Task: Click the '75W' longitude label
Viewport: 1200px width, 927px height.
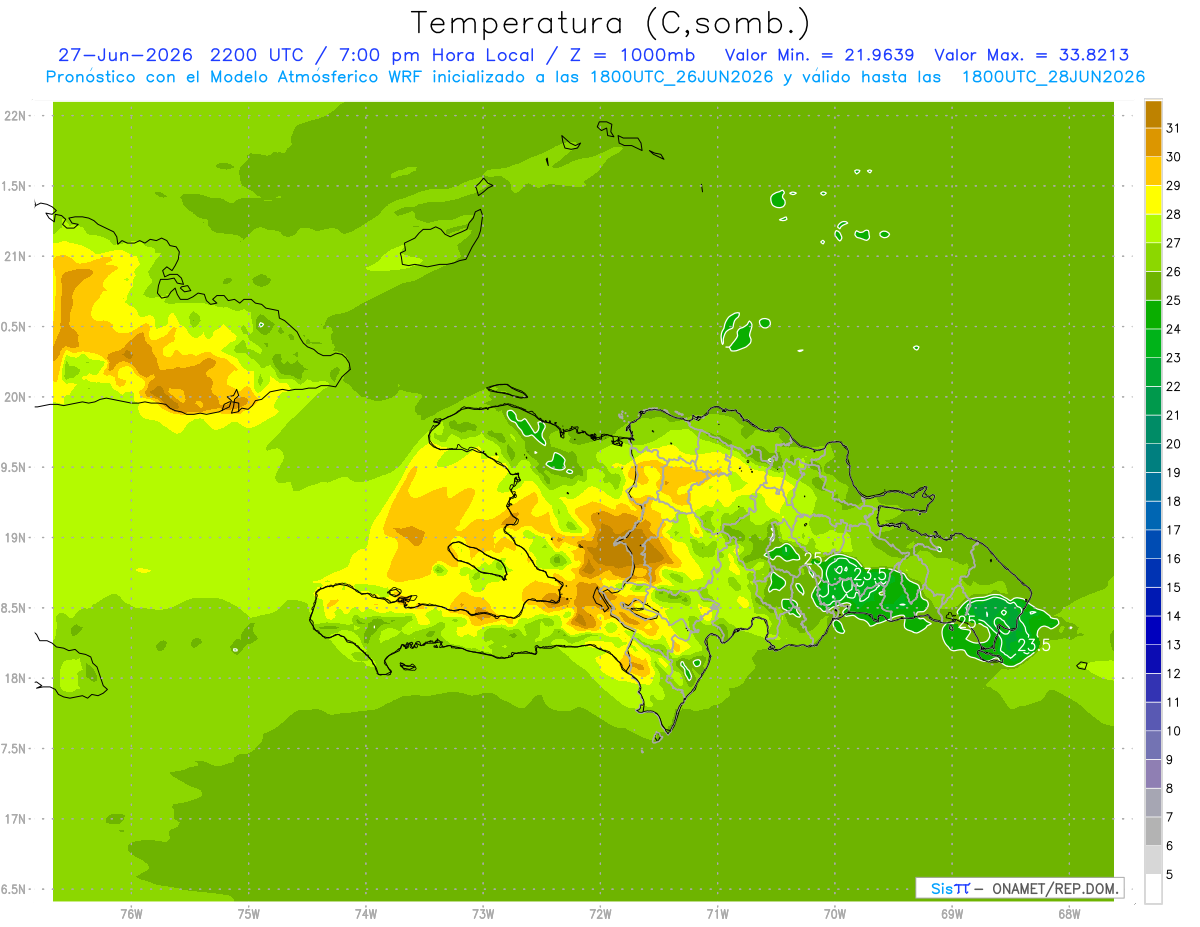Action: click(249, 915)
